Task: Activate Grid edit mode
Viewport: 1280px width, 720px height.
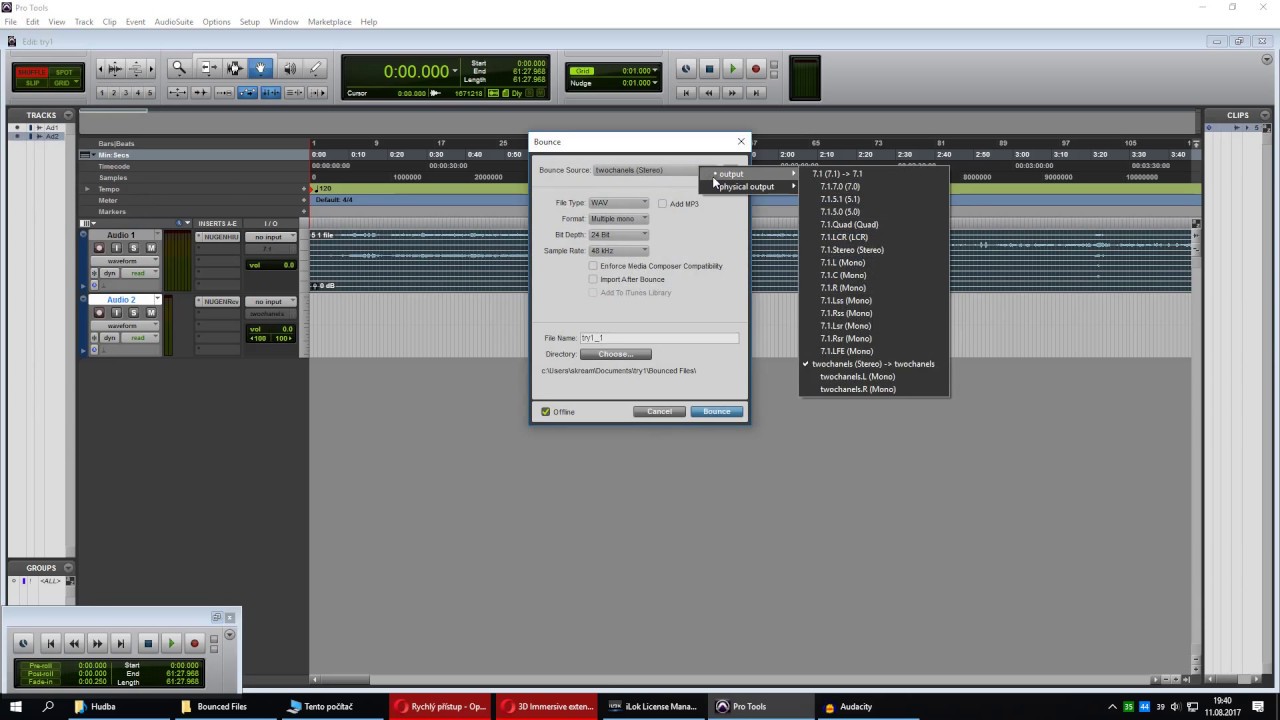Action: tap(63, 83)
